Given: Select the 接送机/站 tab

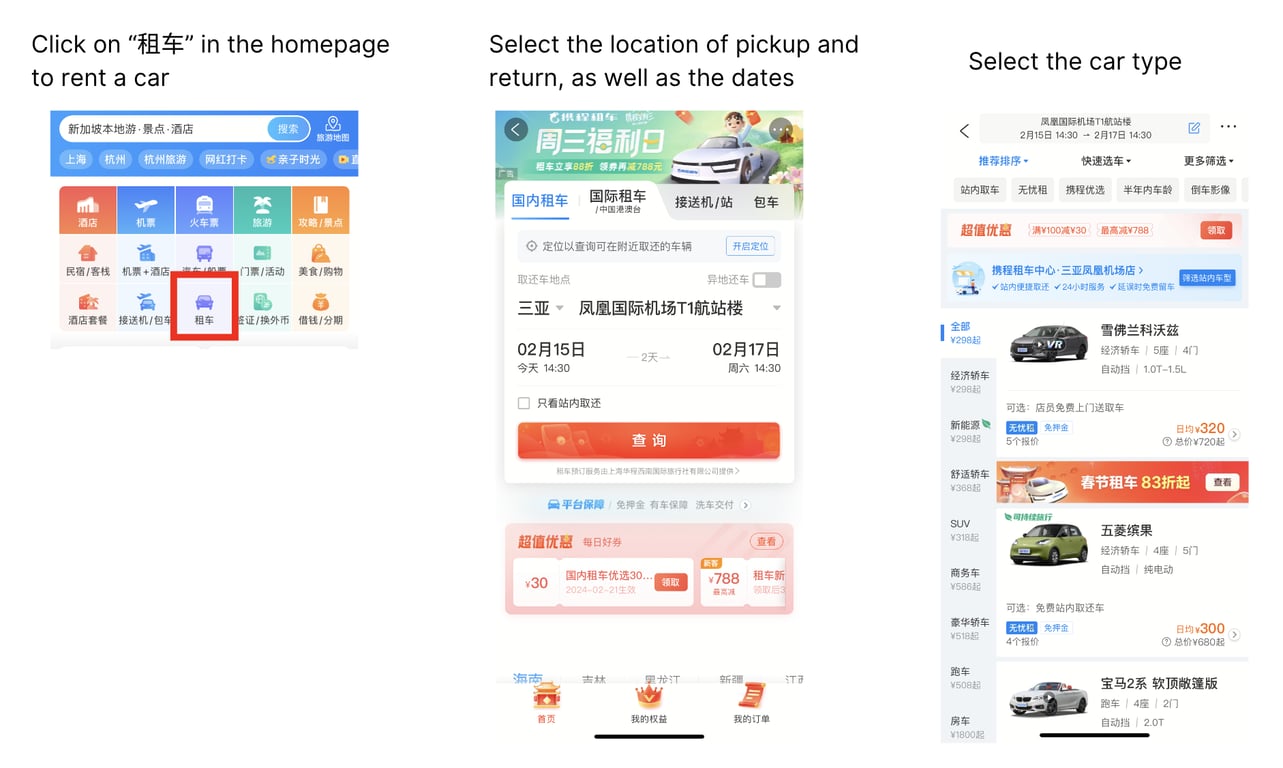Looking at the screenshot, I should point(704,201).
